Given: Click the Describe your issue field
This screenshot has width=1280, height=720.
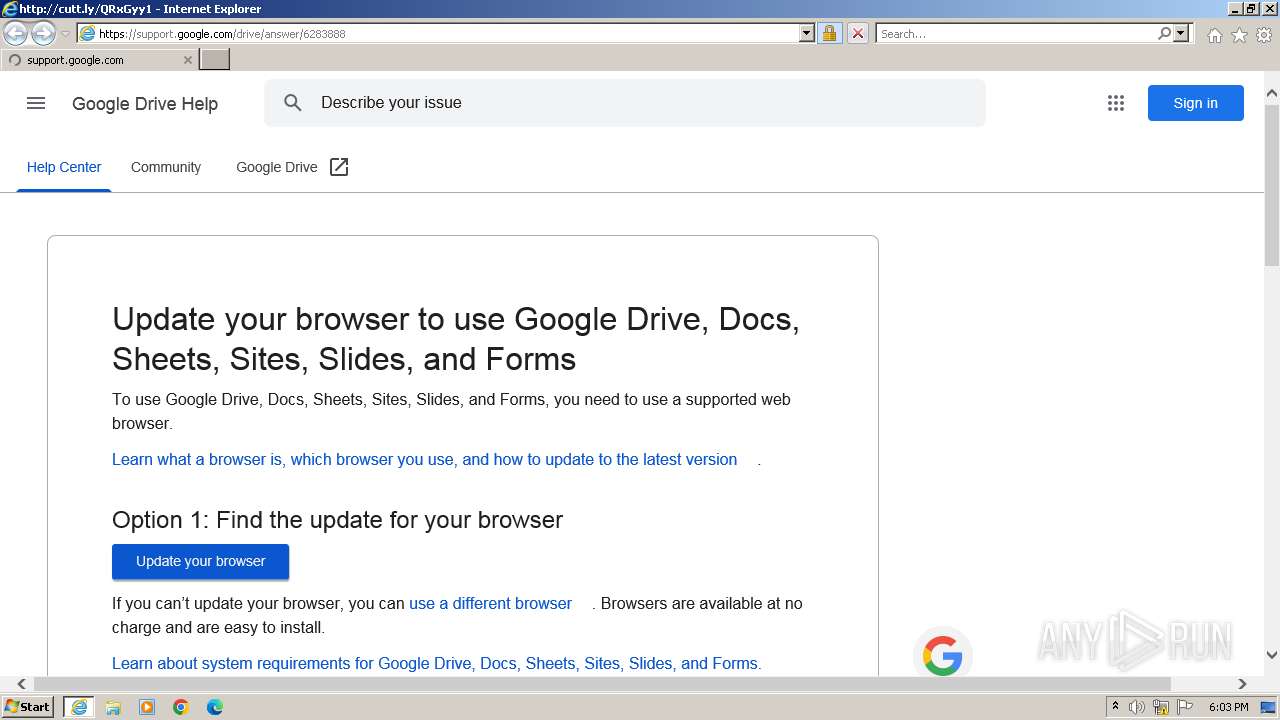Looking at the screenshot, I should 624,103.
